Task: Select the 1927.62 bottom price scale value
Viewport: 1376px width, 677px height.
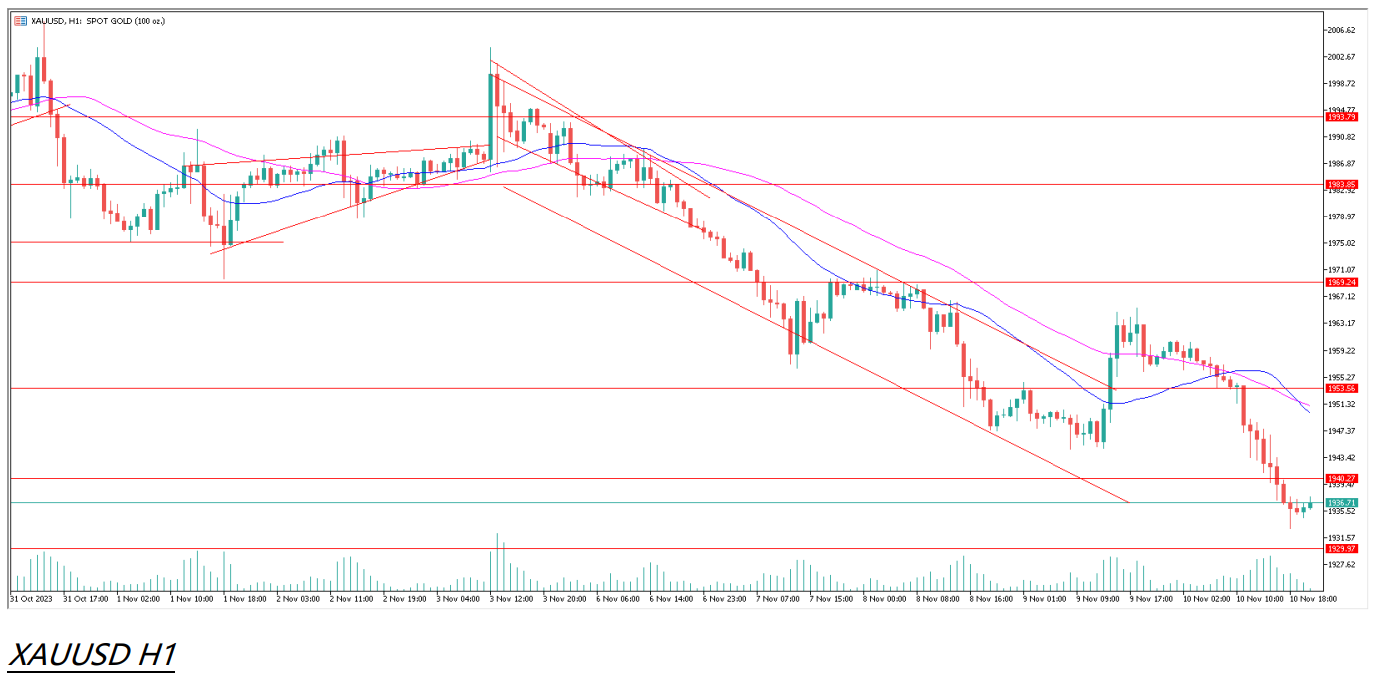Action: pos(1340,565)
